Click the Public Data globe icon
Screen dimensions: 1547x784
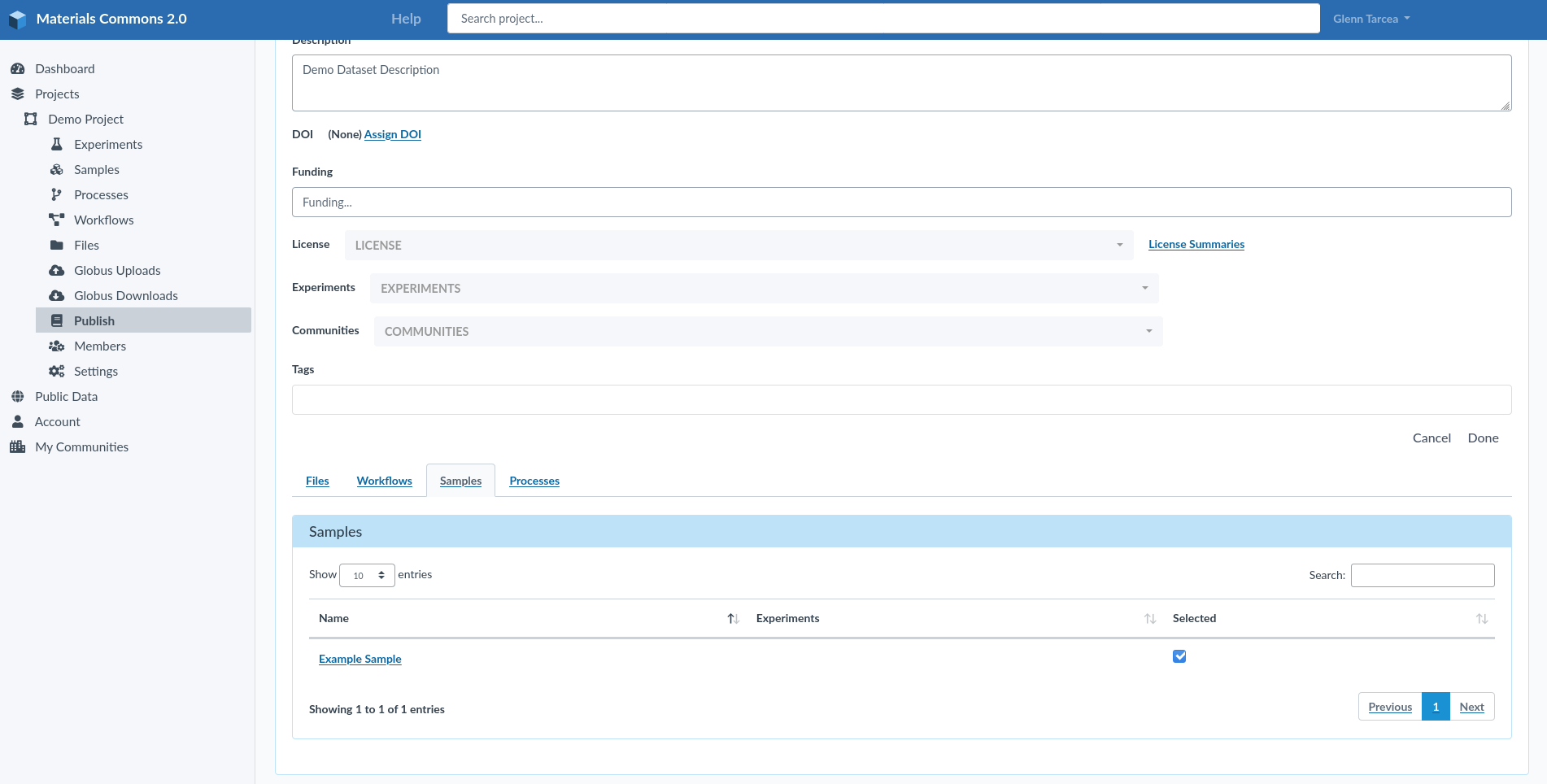[18, 397]
